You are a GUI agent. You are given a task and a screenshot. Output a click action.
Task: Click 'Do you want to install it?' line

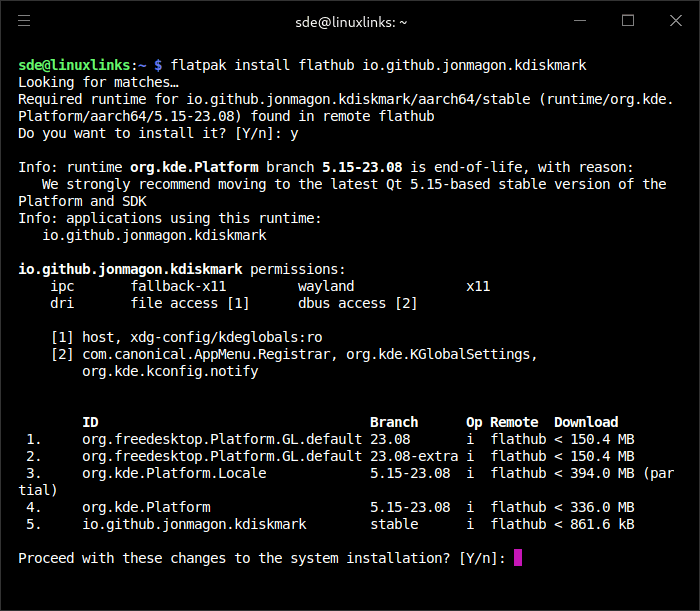tap(158, 133)
